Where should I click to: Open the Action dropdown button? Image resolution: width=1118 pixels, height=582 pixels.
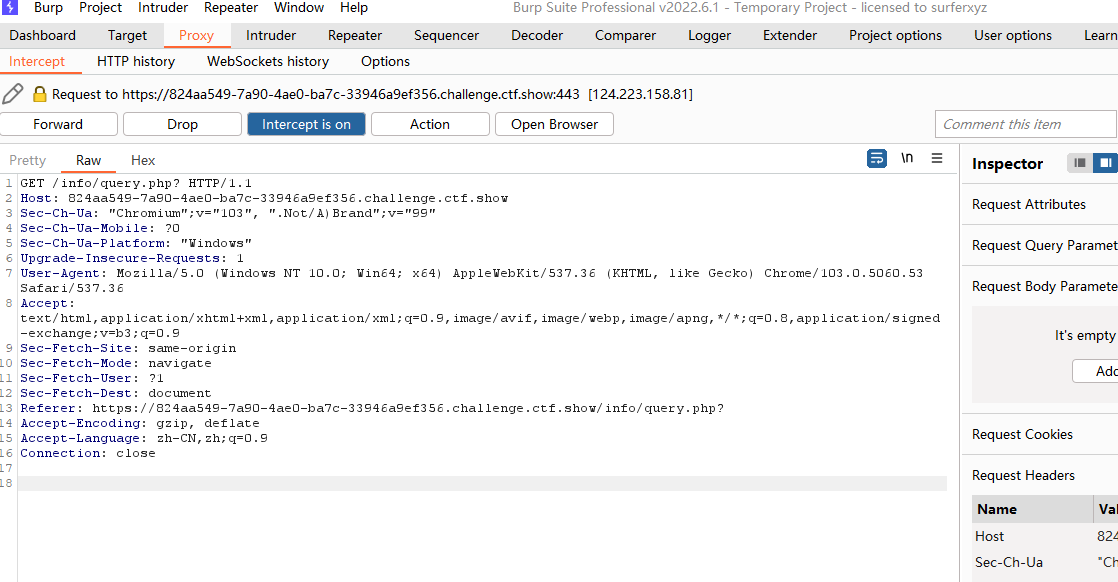click(x=430, y=124)
